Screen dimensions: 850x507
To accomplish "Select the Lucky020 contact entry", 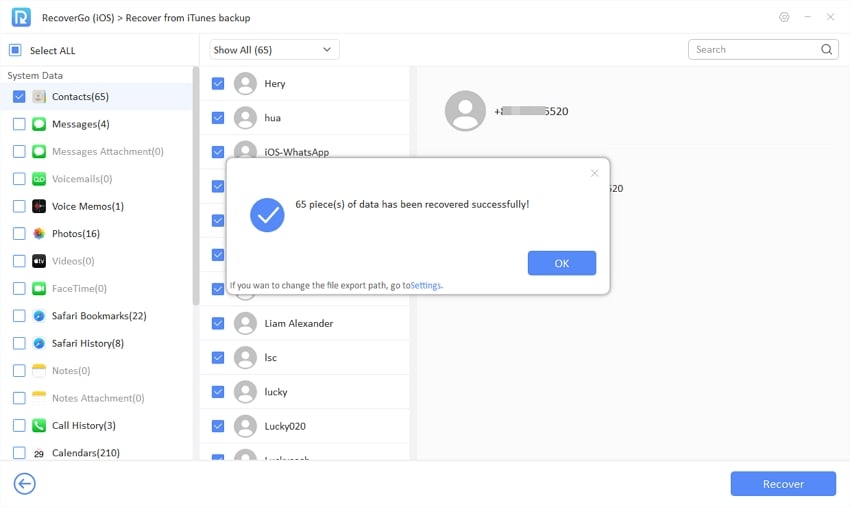I will (x=285, y=426).
